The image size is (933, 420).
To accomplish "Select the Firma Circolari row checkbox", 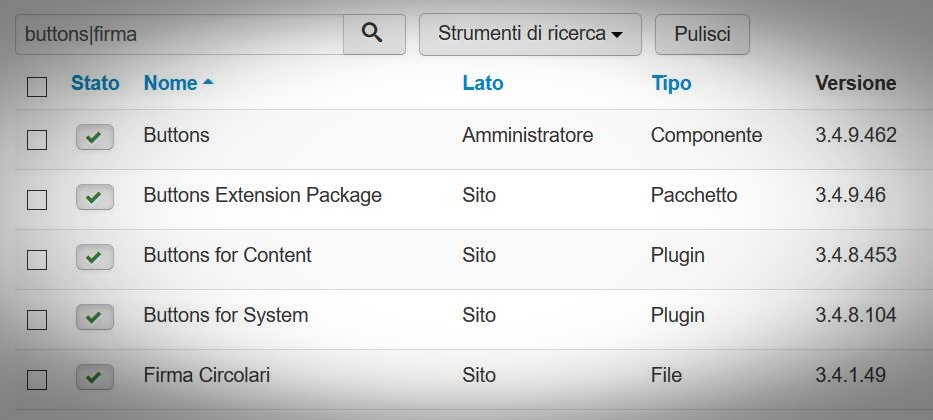I will click(37, 380).
